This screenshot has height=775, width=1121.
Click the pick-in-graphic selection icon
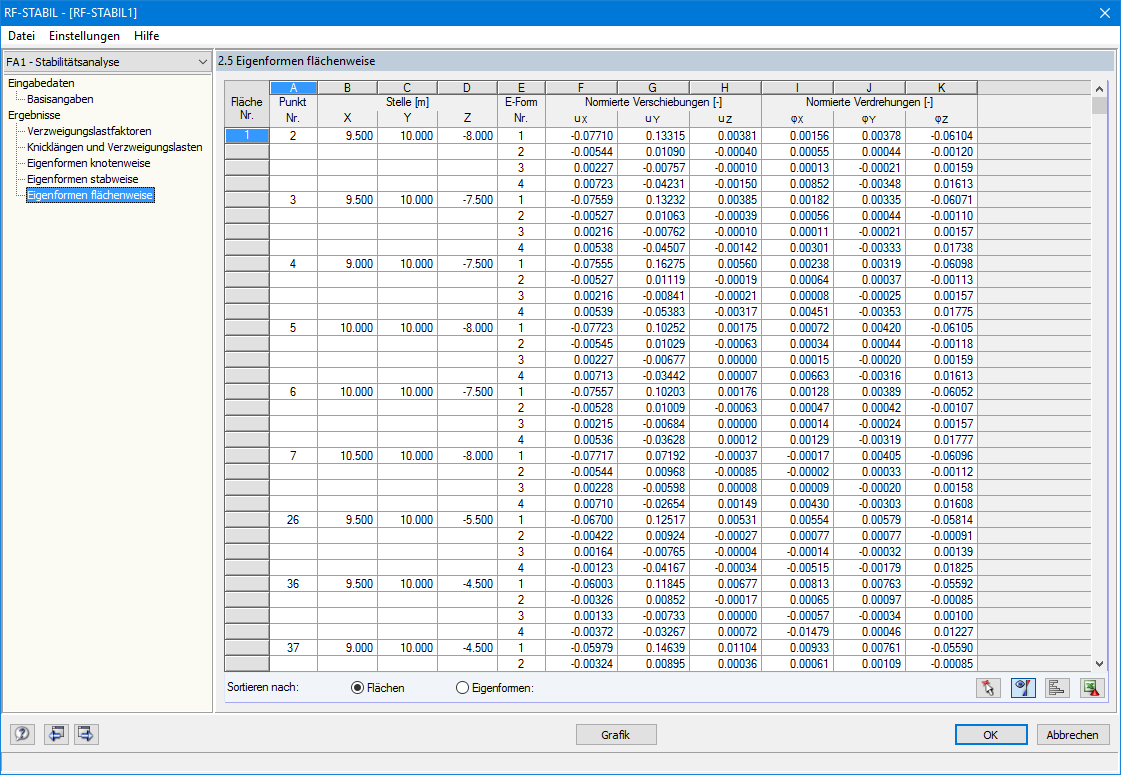pos(988,688)
